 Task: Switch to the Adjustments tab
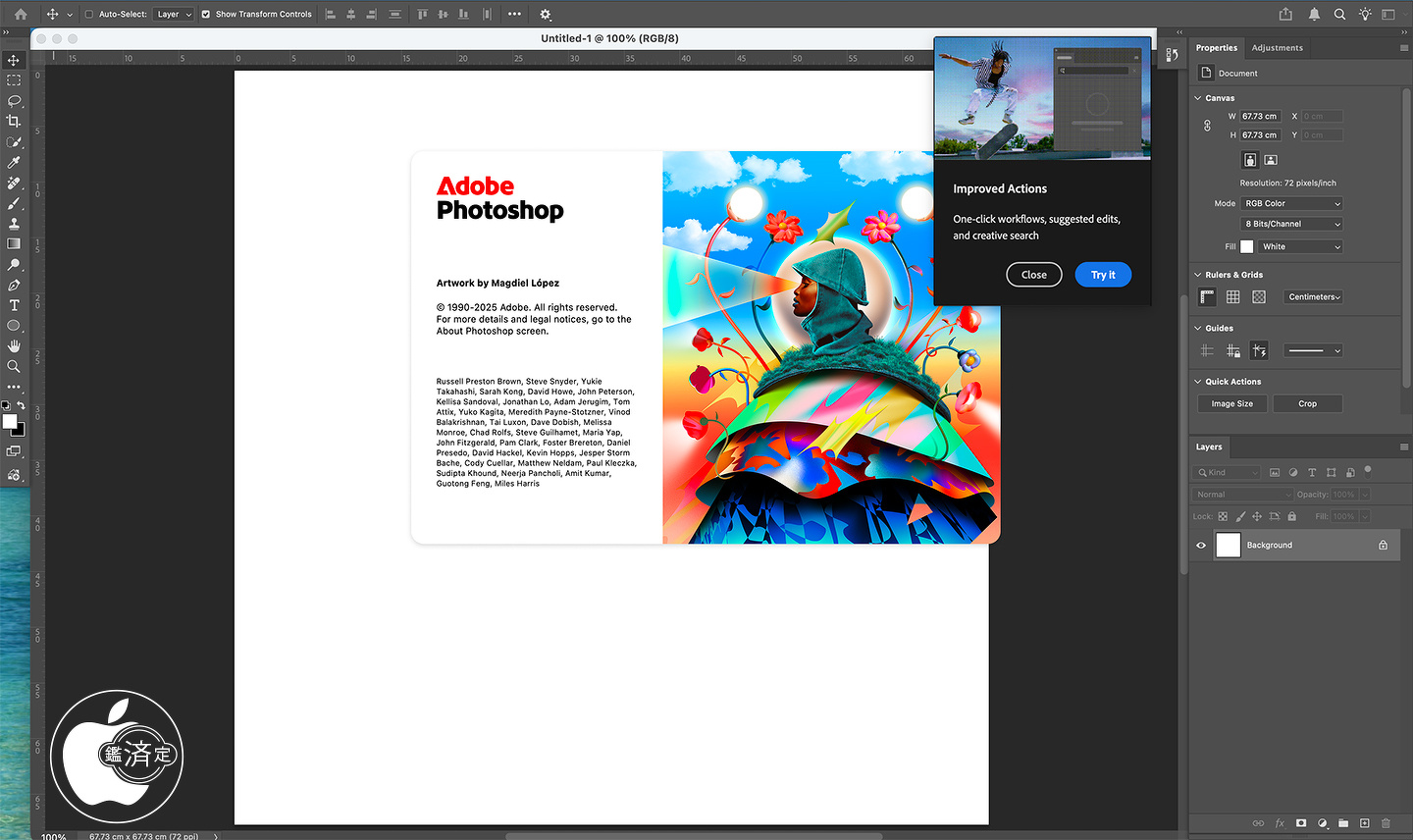point(1277,48)
